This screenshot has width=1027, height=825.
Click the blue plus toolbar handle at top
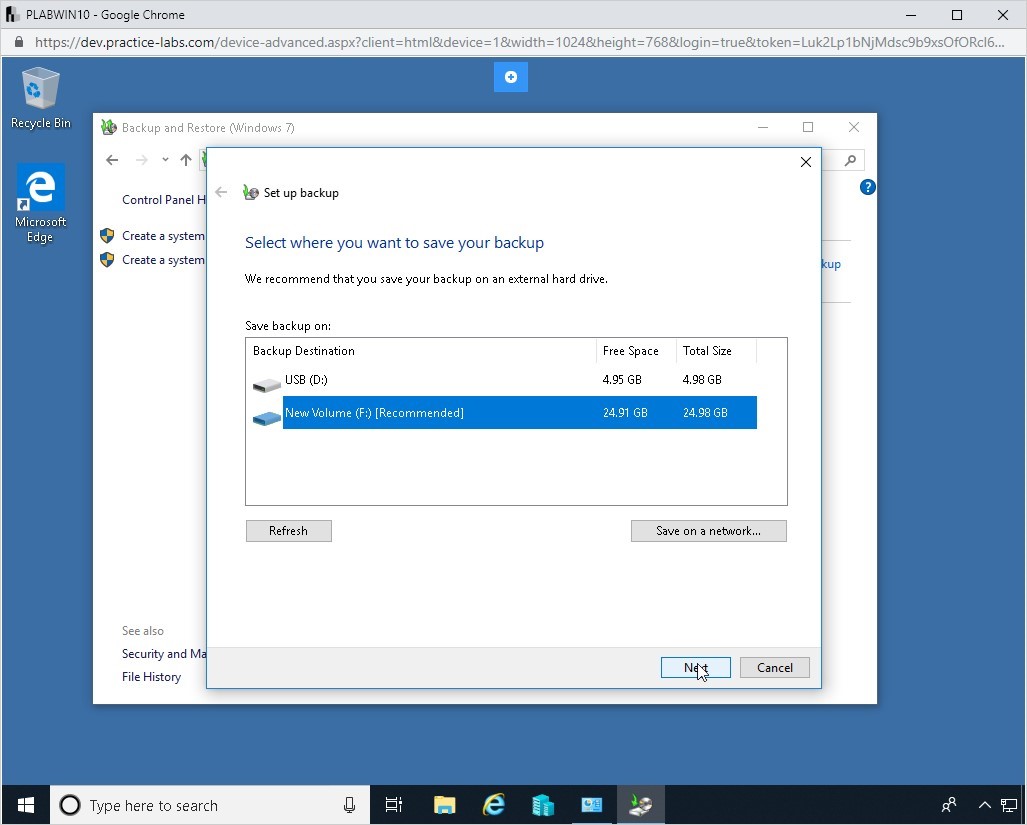tap(511, 77)
